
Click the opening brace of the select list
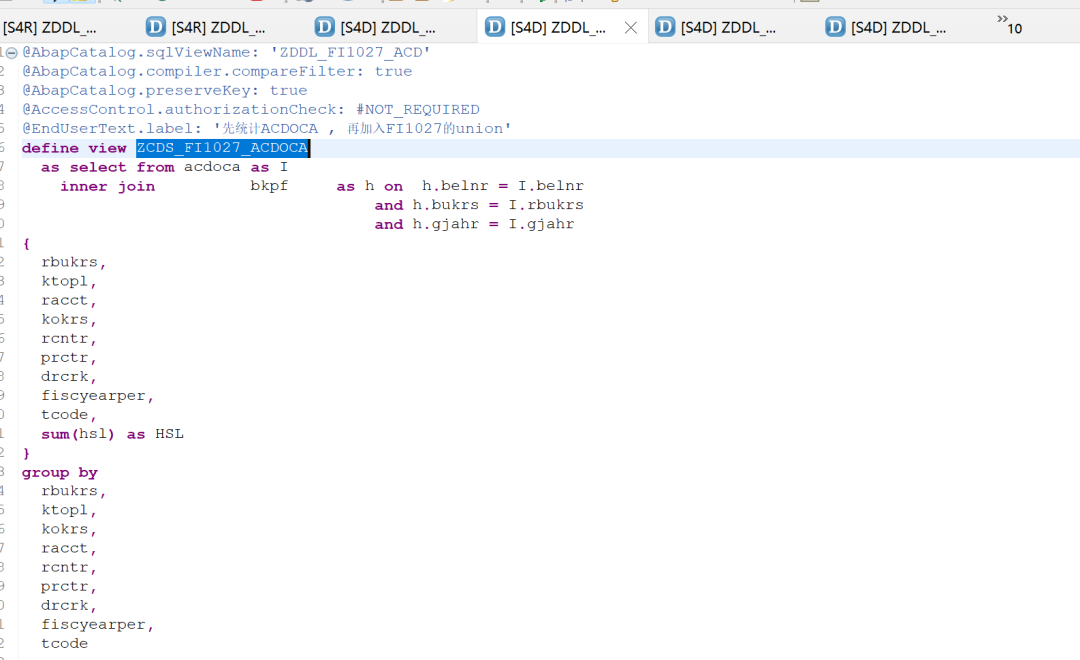pyautogui.click(x=26, y=243)
